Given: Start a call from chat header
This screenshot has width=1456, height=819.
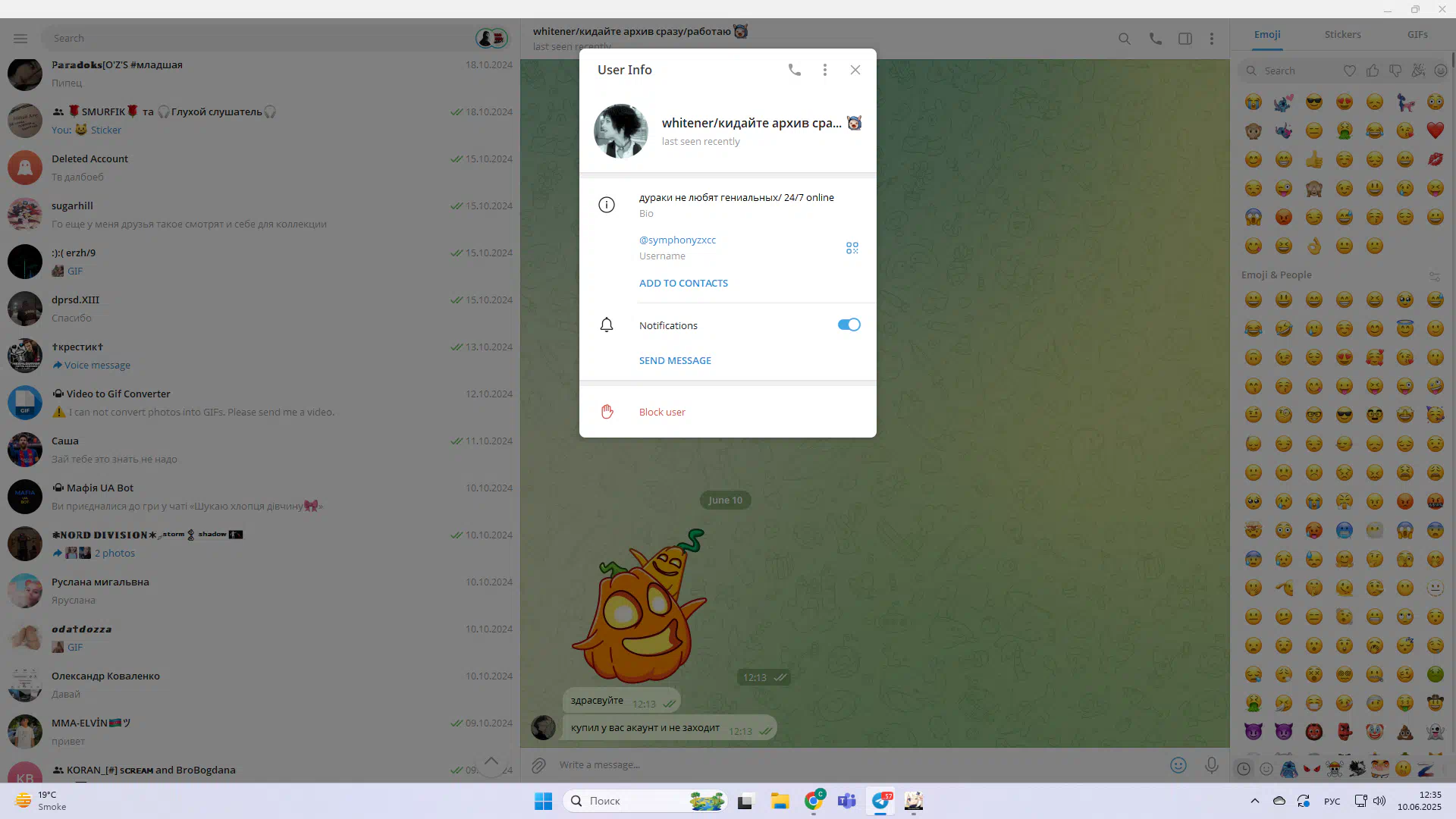Looking at the screenshot, I should [1155, 39].
